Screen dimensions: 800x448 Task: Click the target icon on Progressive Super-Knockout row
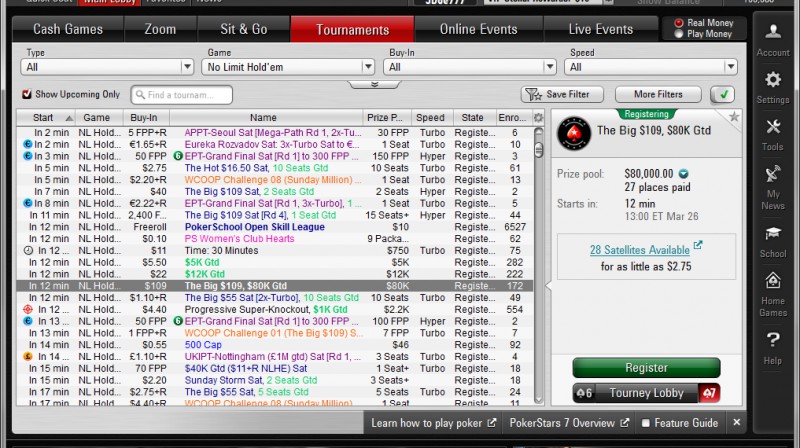tap(28, 309)
